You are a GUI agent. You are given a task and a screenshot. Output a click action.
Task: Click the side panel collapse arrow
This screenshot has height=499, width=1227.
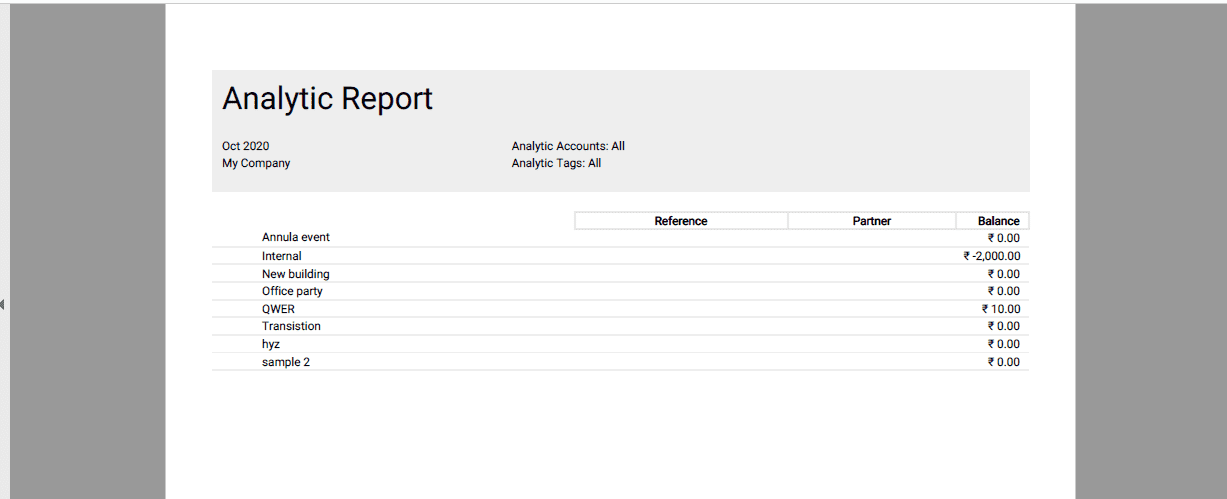[3, 304]
